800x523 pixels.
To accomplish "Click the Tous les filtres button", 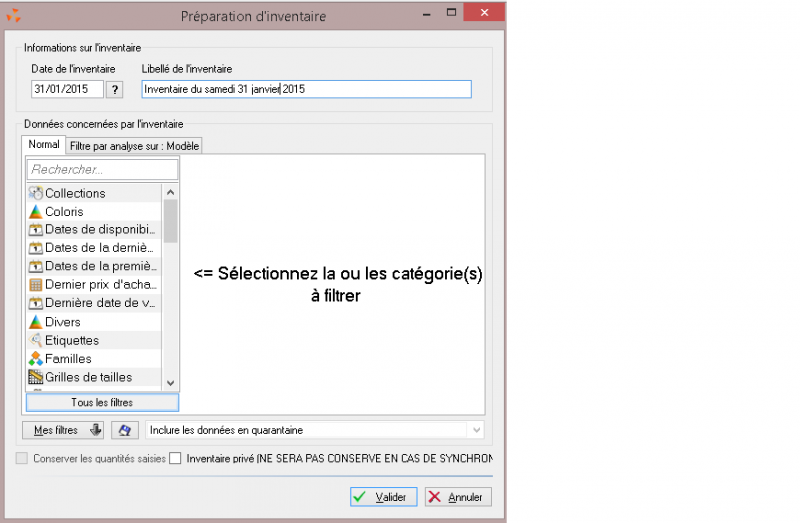I will click(102, 402).
